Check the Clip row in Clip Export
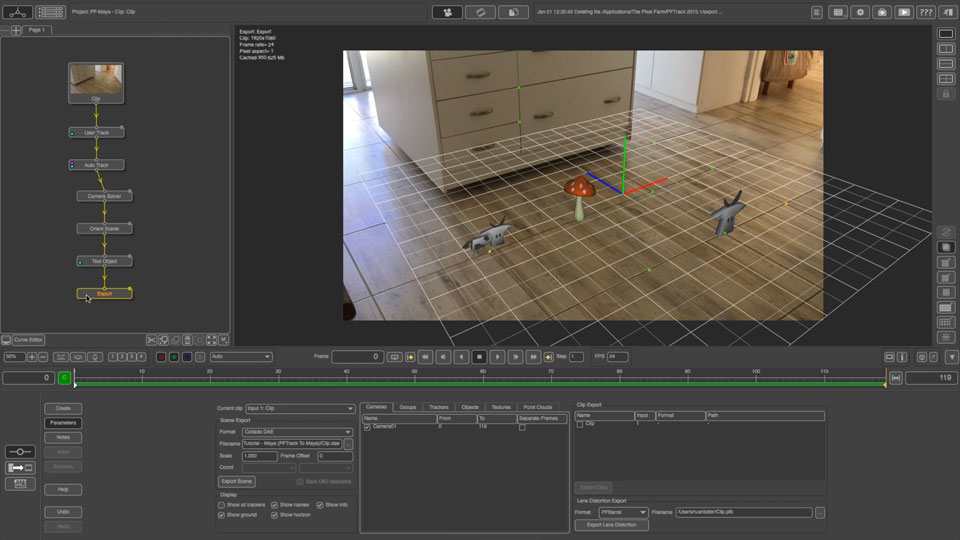960x540 pixels. pos(580,424)
